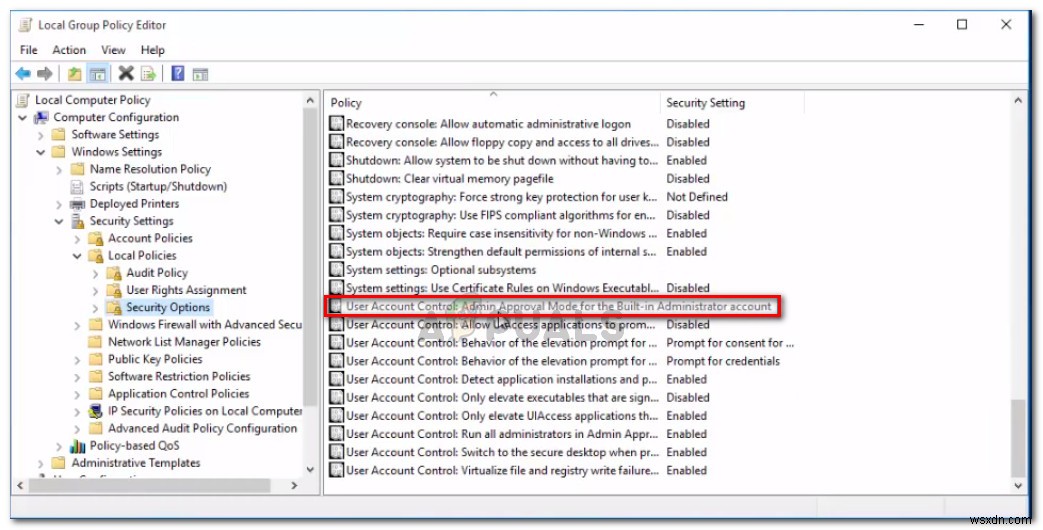Expand the Public Key Policies node

(77, 360)
